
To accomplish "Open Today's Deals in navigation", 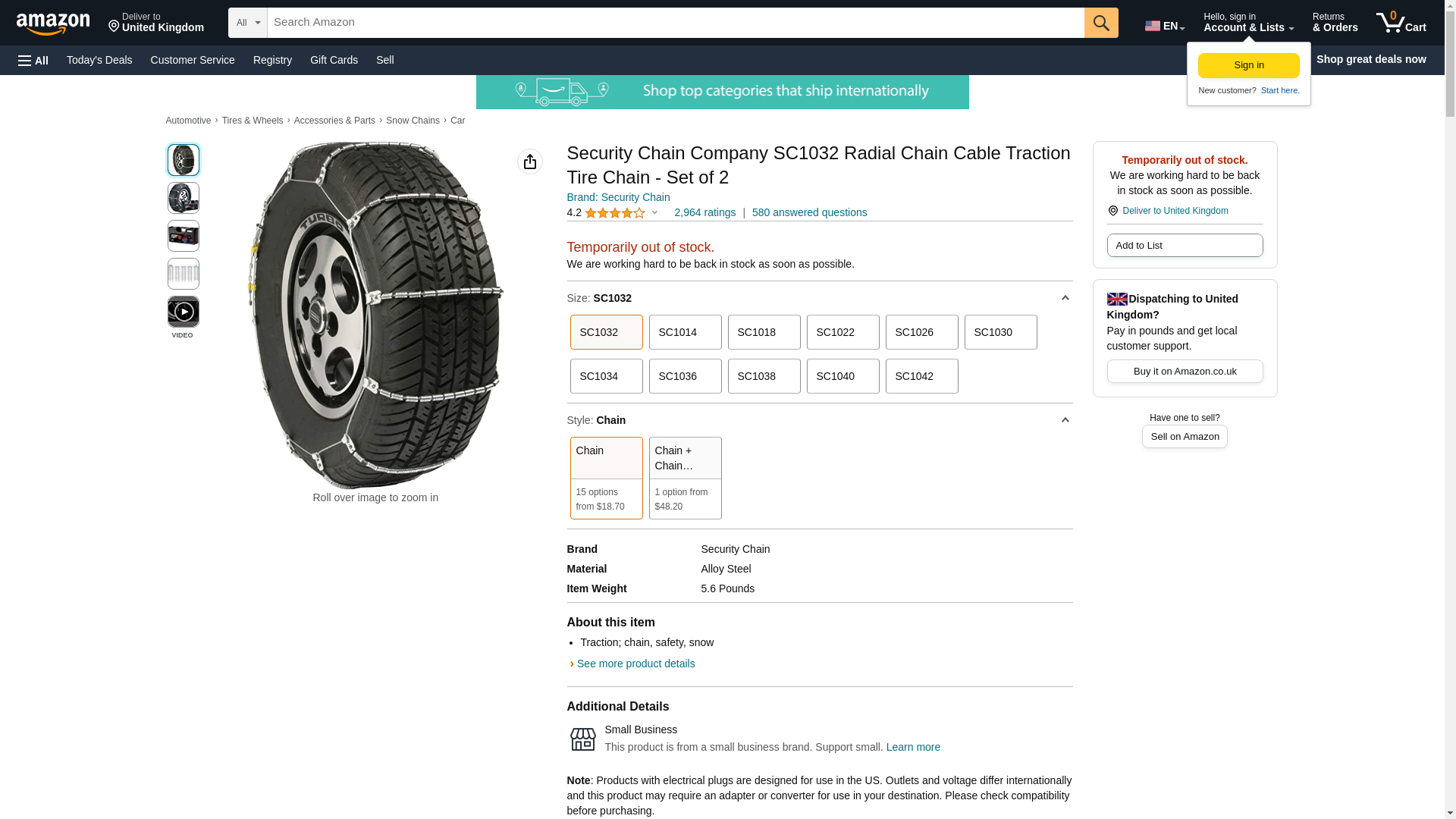I will 99,60.
